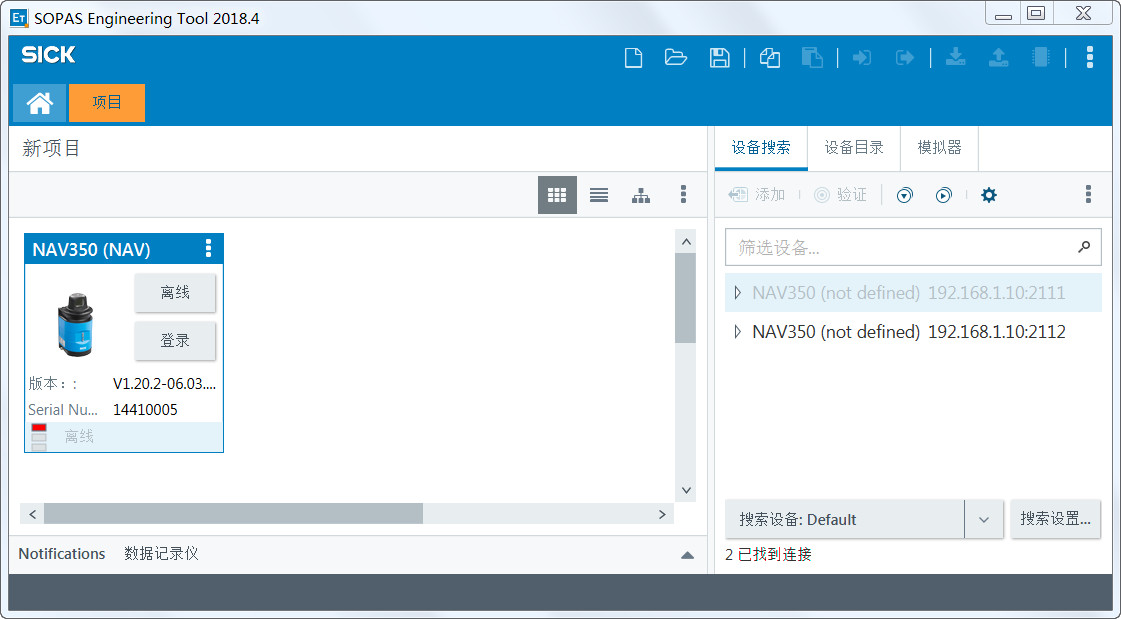Switch project view to list mode
1121x619 pixels.
[598, 195]
